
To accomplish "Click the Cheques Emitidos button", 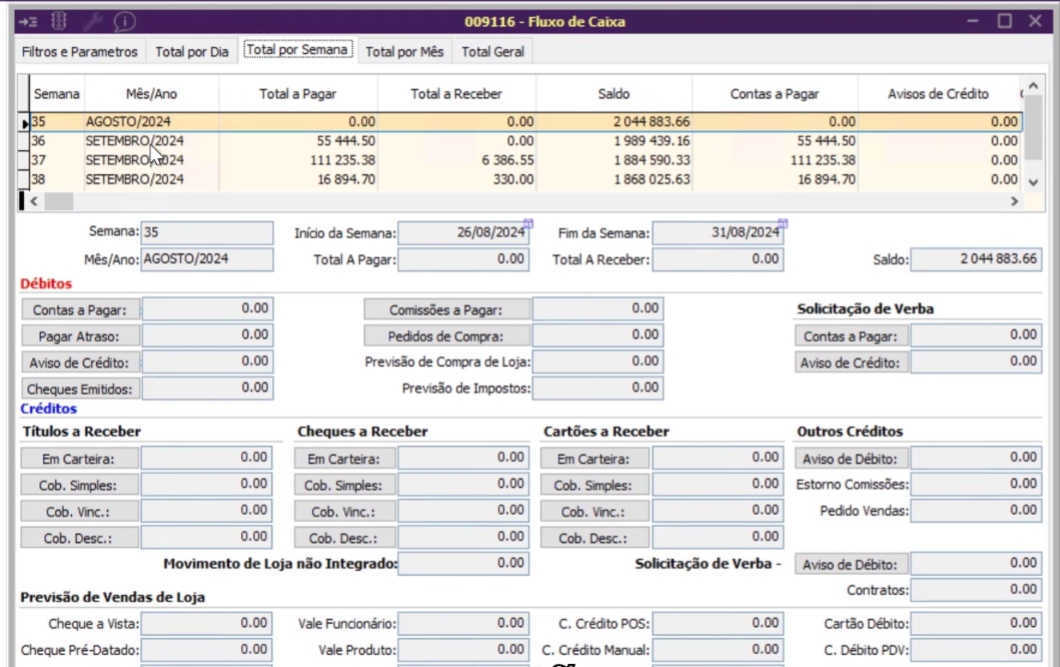I will 80,389.
